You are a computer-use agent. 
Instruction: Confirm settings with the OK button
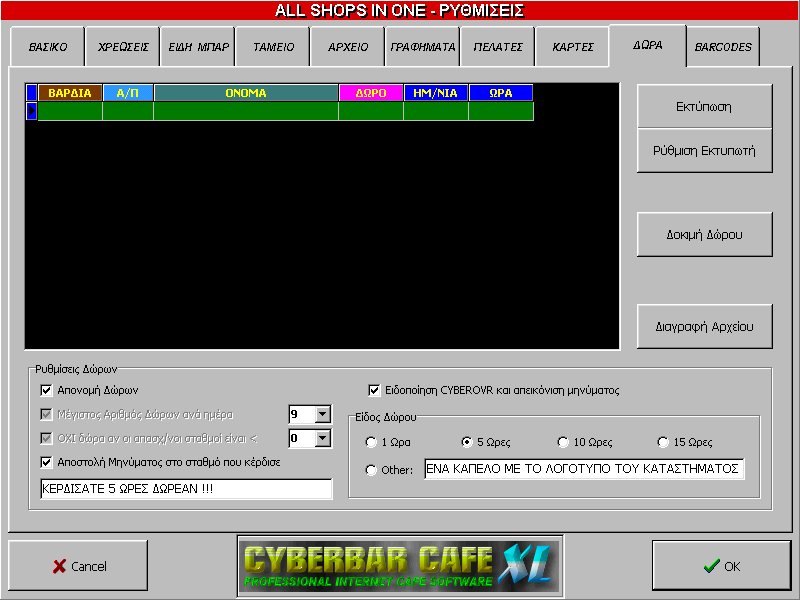(x=721, y=566)
